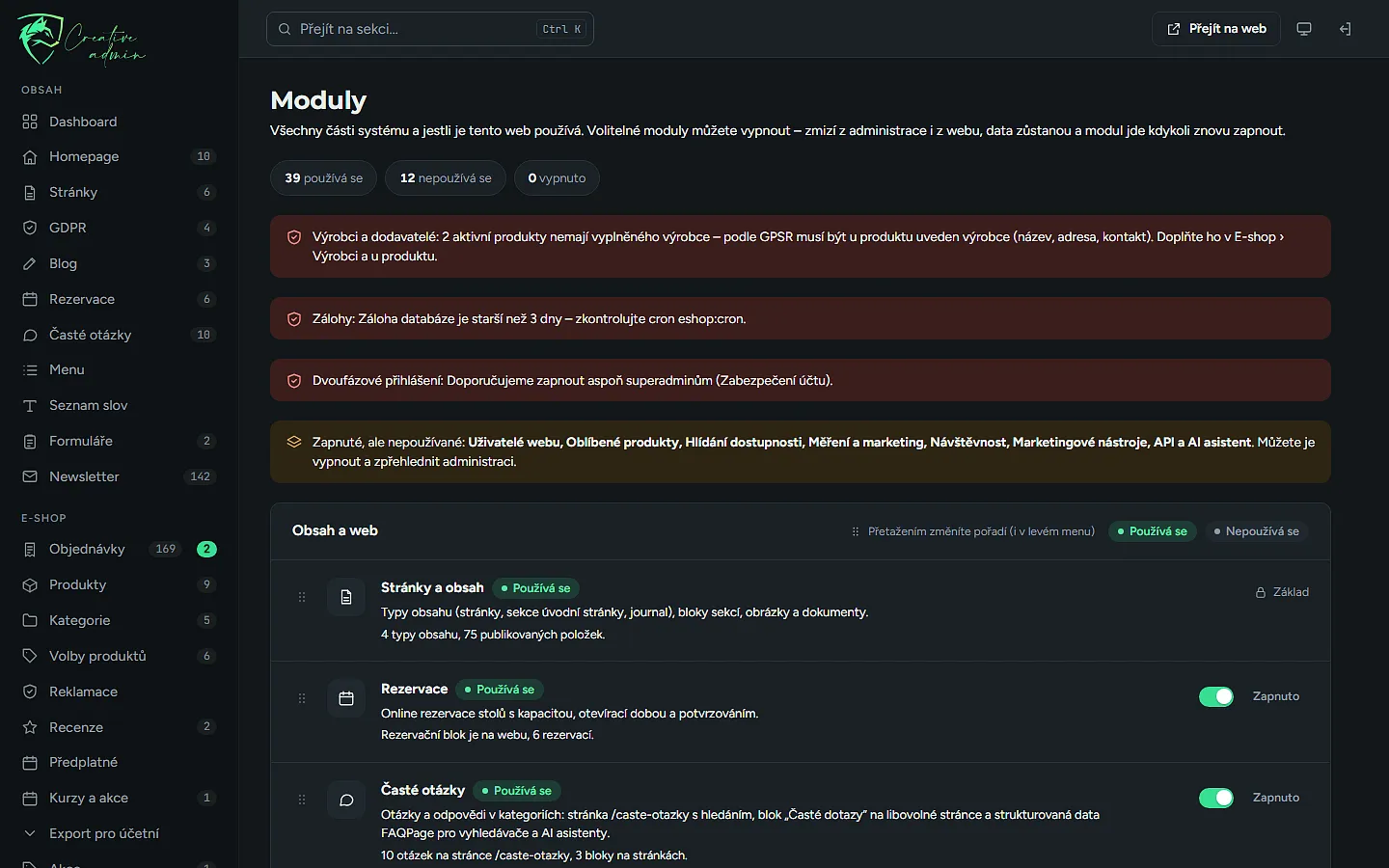
Task: Click the layers icon in Zapnuté, ale nepoužívané notice
Action: click(x=294, y=442)
